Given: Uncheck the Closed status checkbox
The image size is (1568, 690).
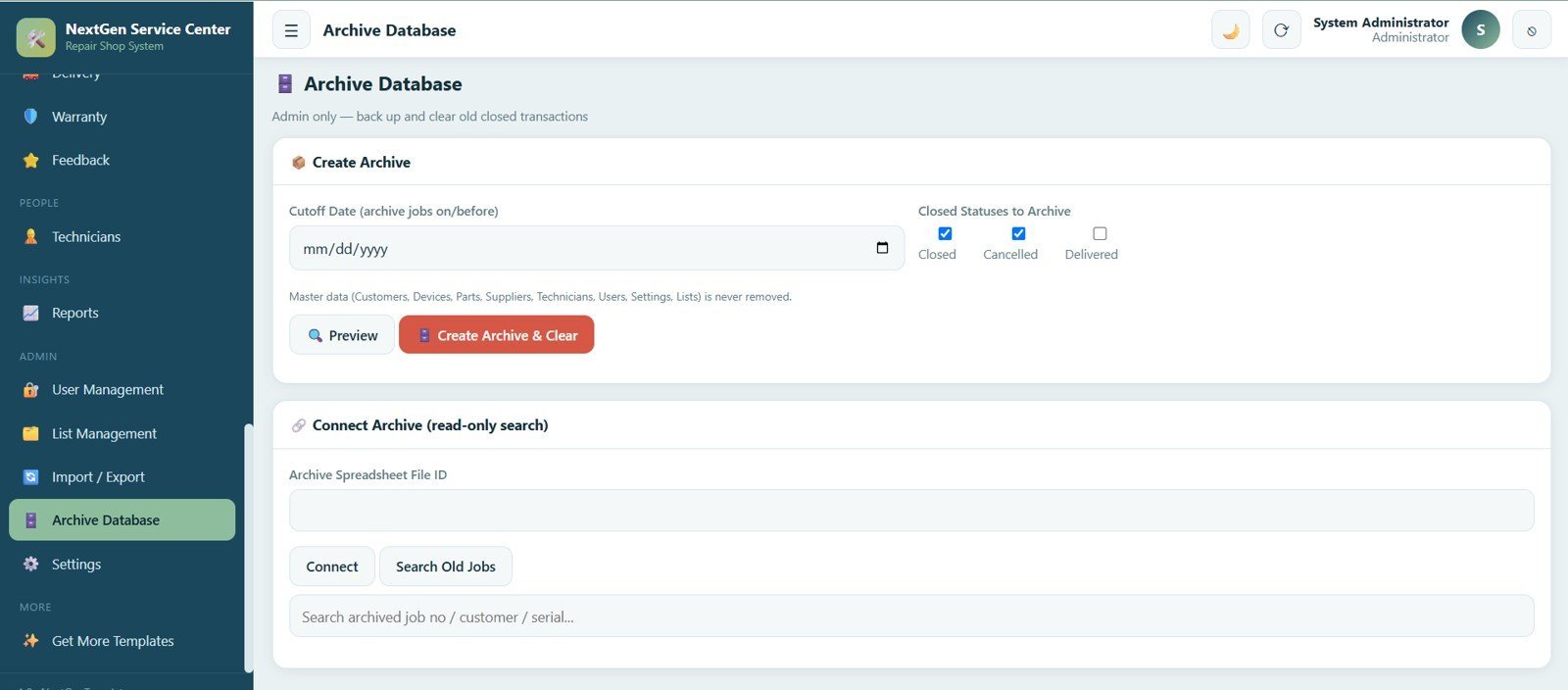Looking at the screenshot, I should [x=945, y=233].
